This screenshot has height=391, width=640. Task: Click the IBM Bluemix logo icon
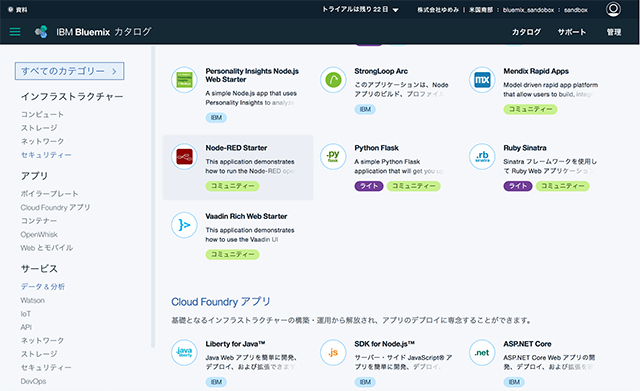pos(41,32)
